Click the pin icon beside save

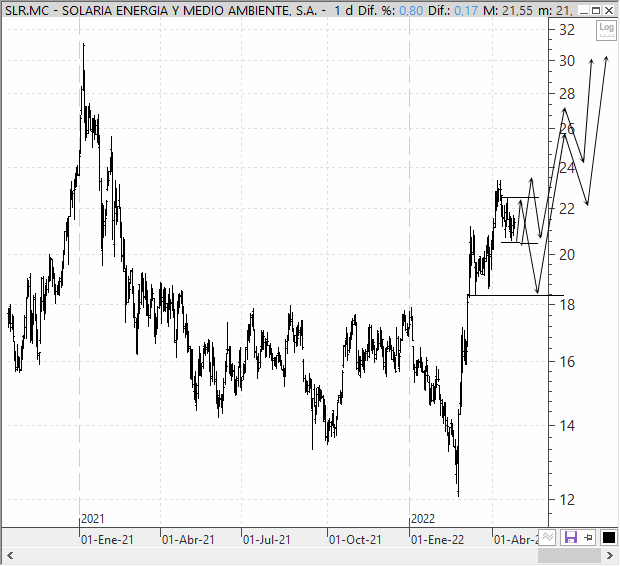coord(589,538)
